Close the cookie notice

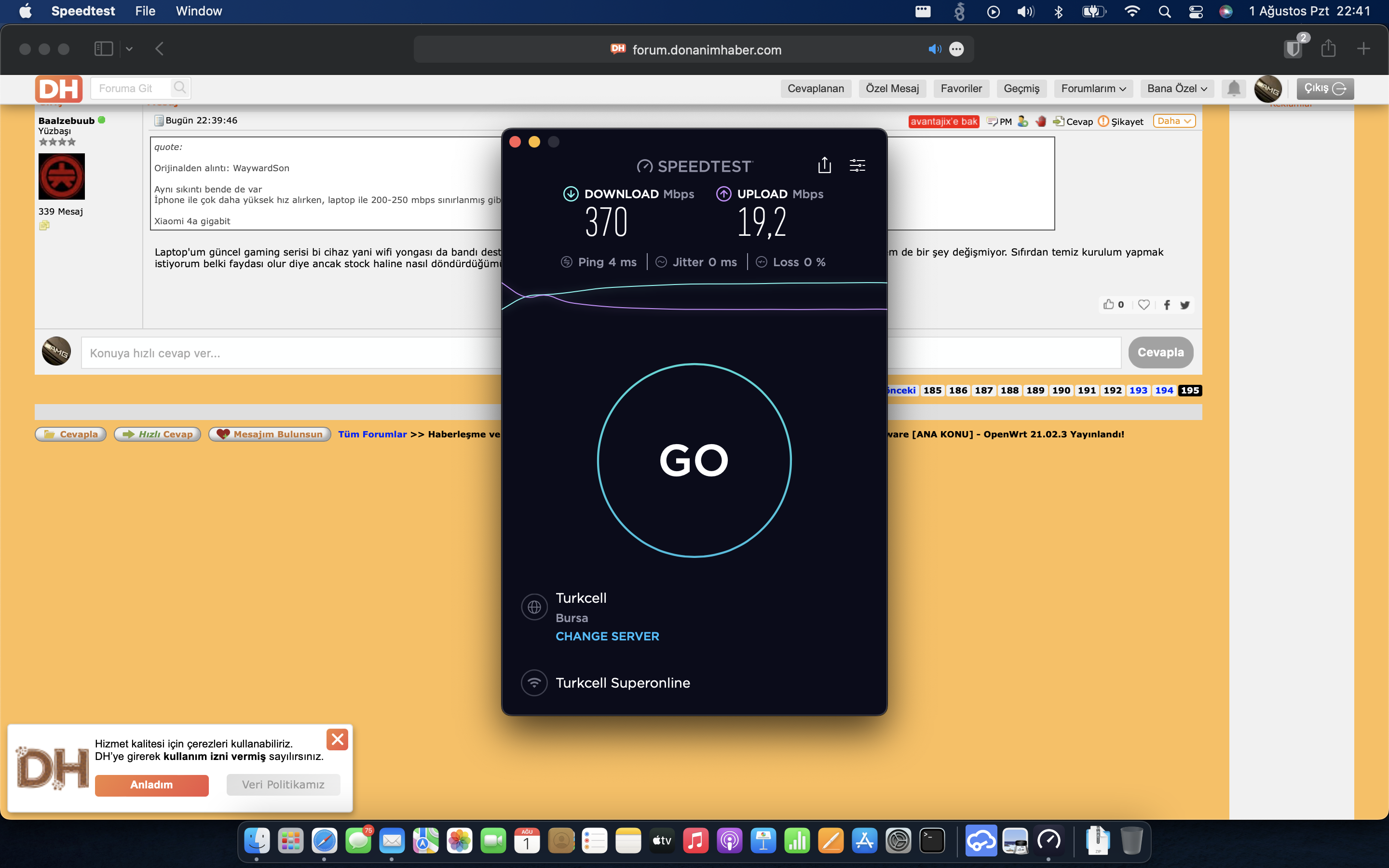[x=338, y=739]
